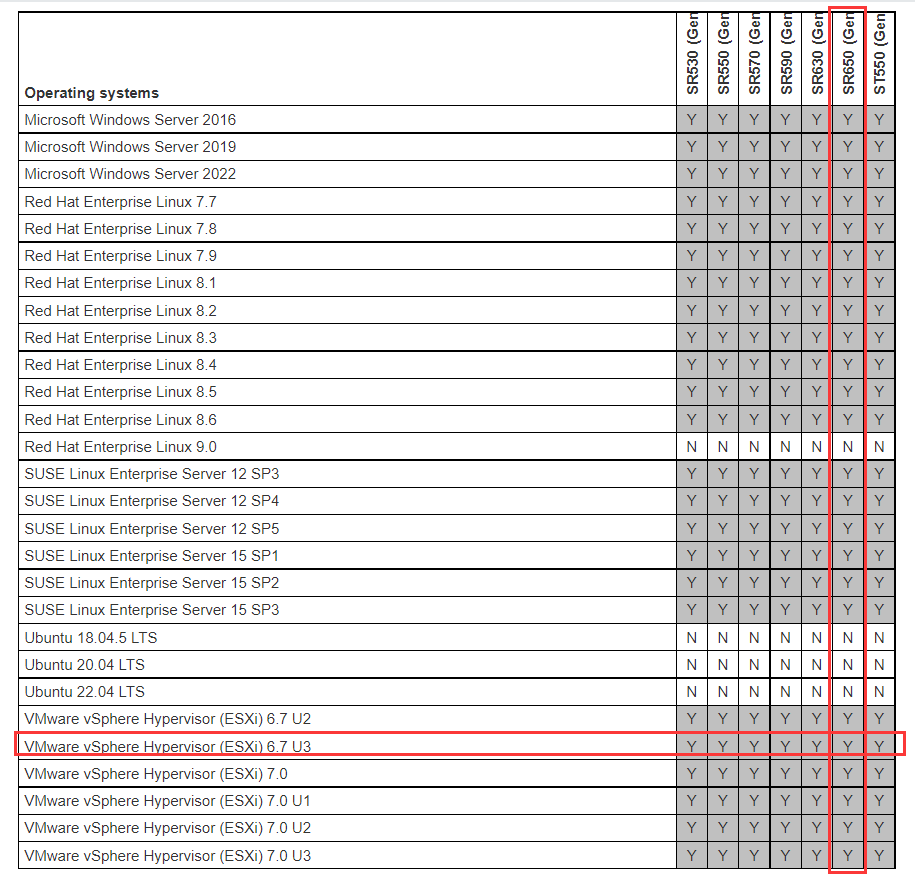The height and width of the screenshot is (876, 915).
Task: Click 'VMware vSphere Hypervisor (ESXi) 7.0 U1' label
Action: tap(167, 801)
